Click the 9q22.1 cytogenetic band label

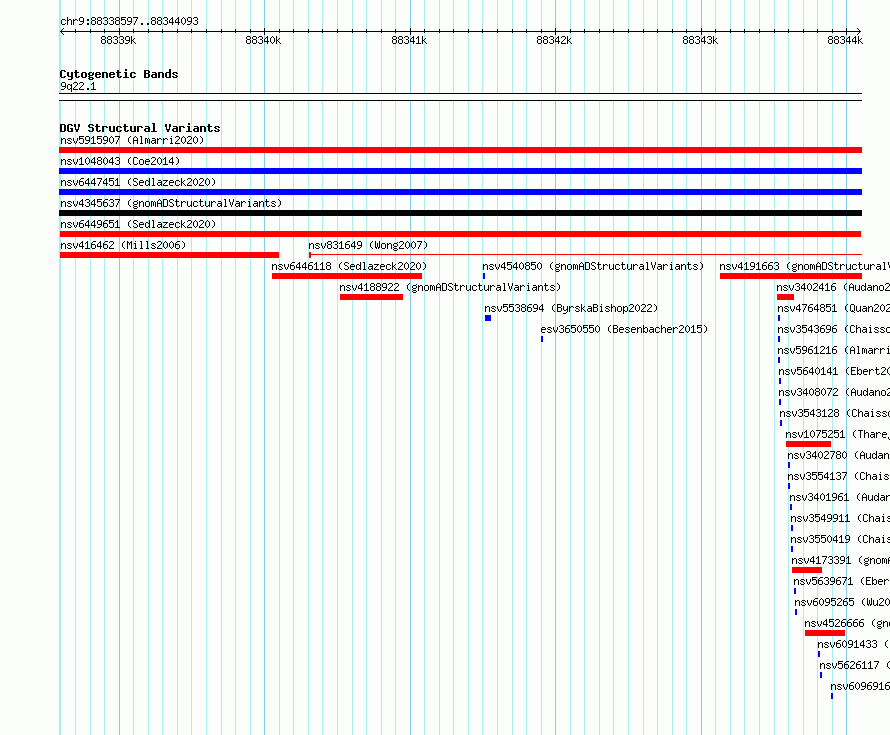(78, 86)
